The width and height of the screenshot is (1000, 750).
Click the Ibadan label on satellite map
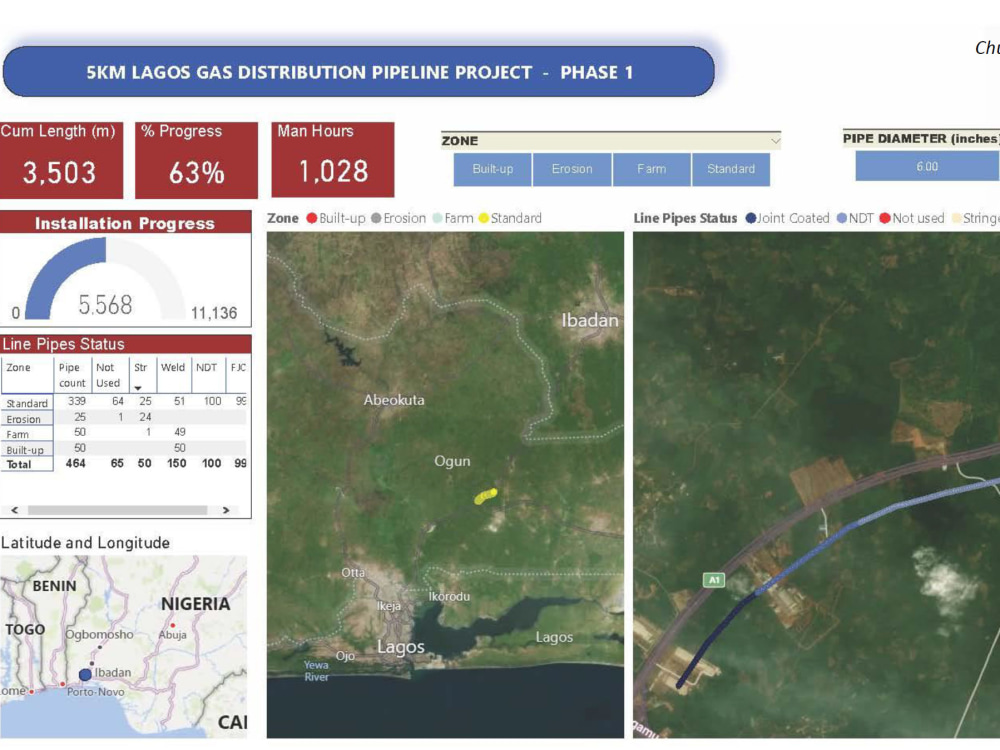pos(590,320)
